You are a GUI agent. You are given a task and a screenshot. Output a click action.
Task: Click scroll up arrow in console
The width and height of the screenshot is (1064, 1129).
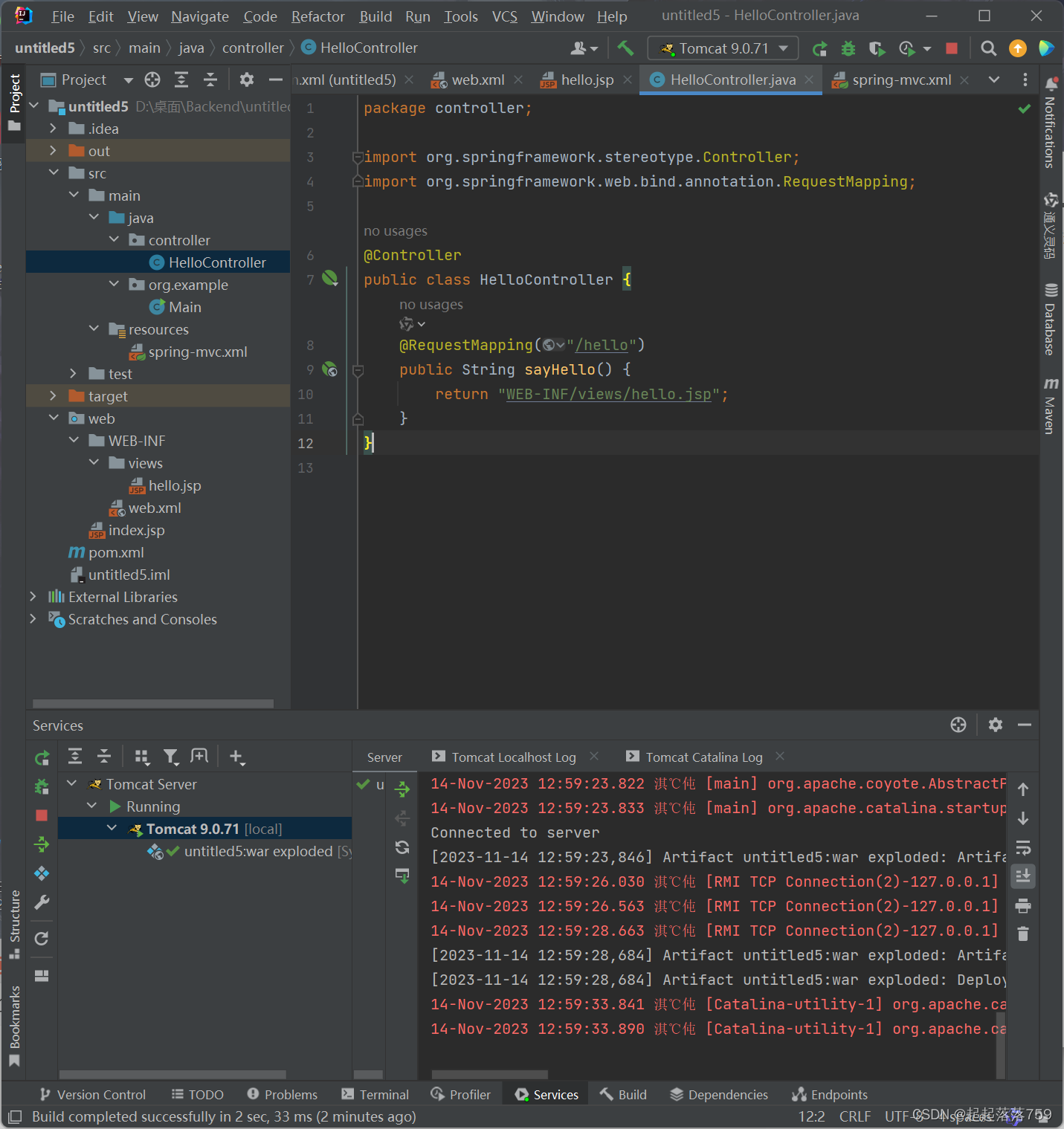pyautogui.click(x=1023, y=789)
